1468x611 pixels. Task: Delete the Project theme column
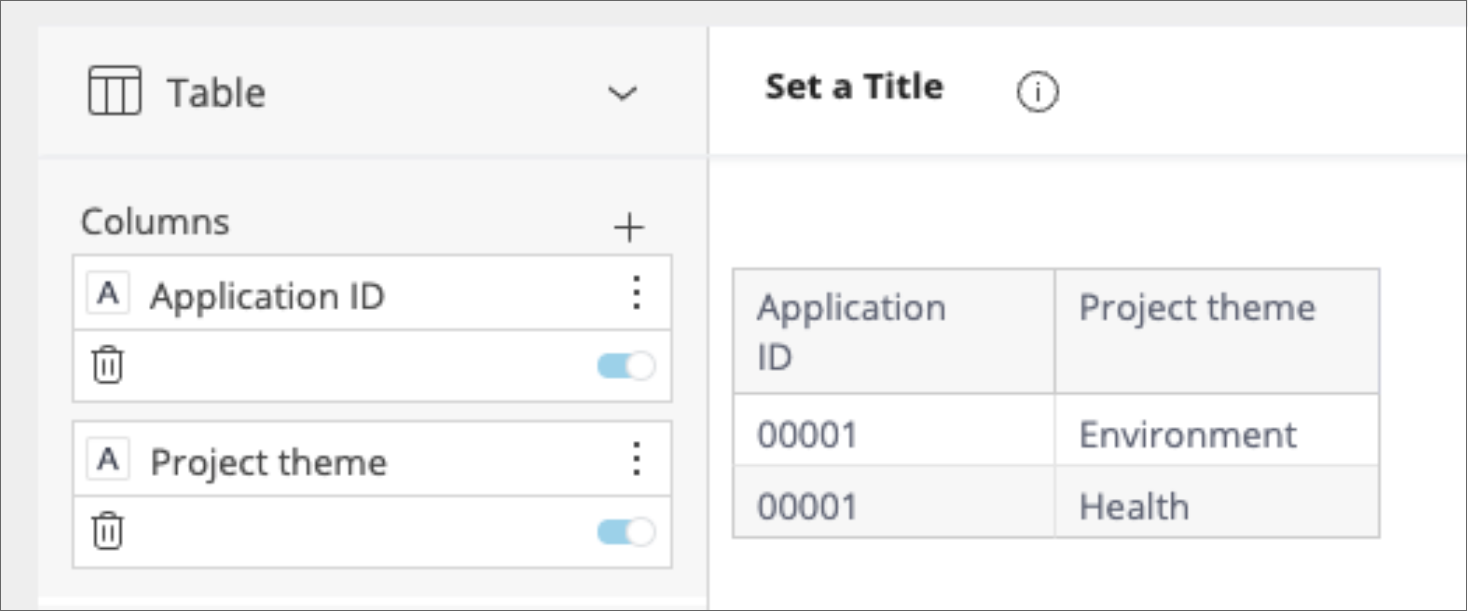pyautogui.click(x=107, y=530)
